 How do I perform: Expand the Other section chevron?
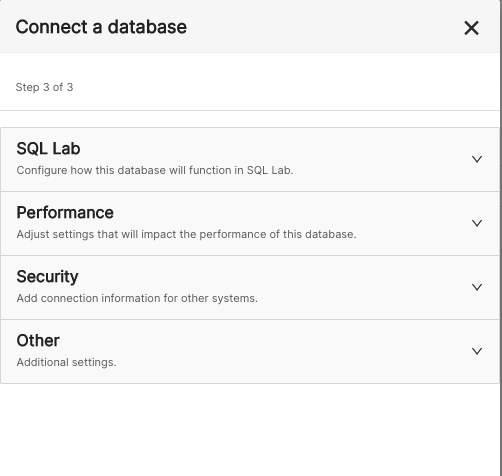click(477, 351)
